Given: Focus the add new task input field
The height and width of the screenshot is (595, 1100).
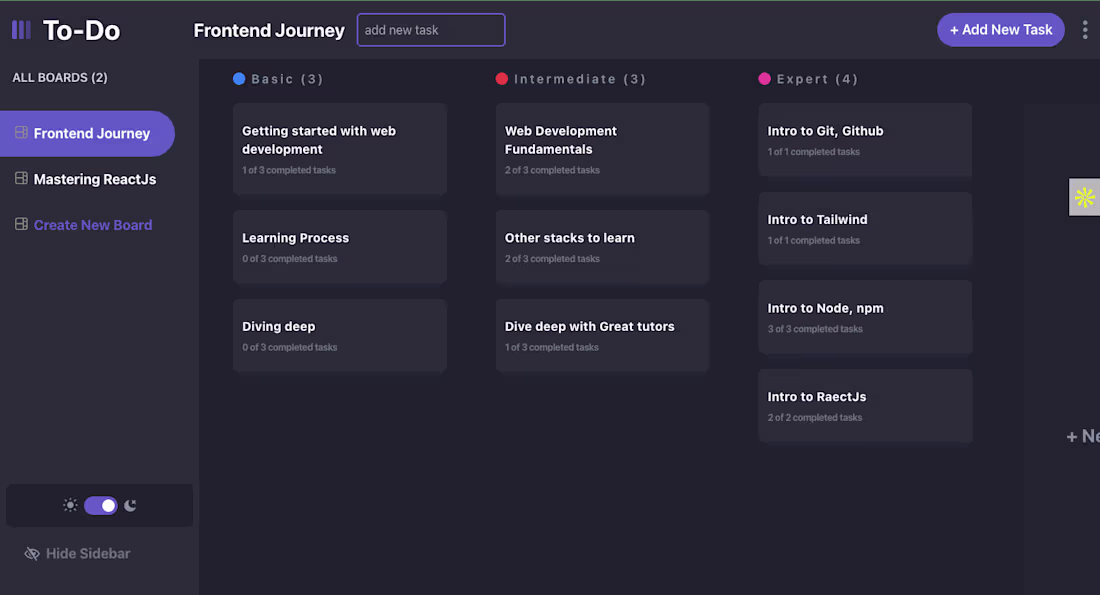Looking at the screenshot, I should coord(431,30).
